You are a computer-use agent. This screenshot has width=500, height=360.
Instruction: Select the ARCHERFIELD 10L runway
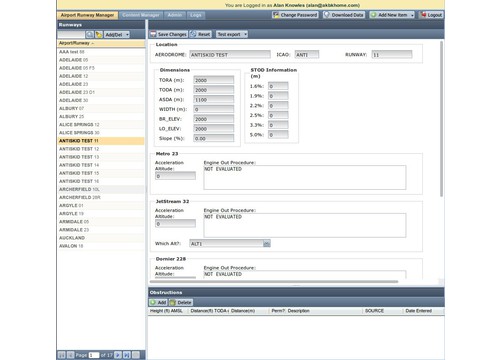[101, 189]
